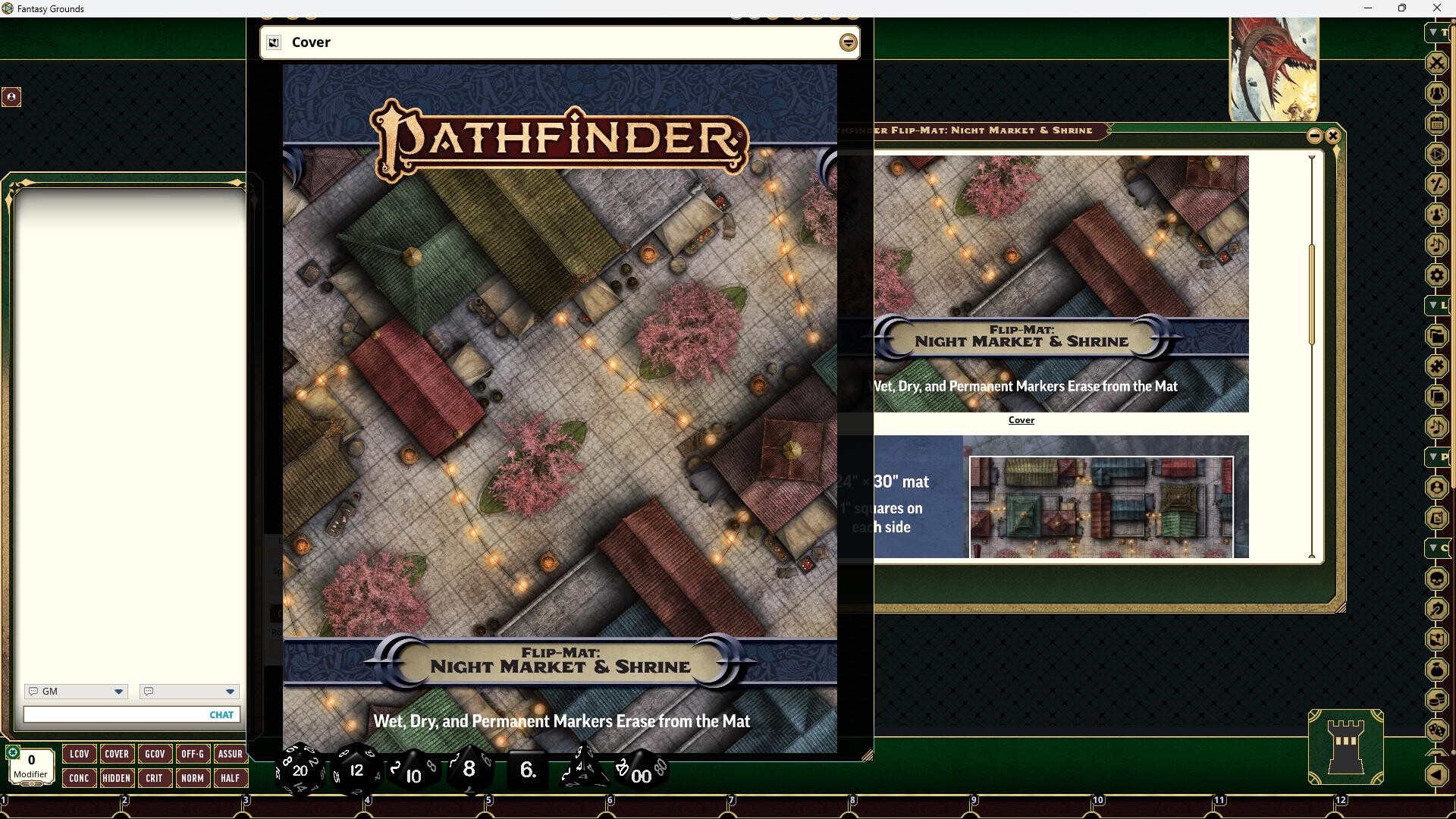Viewport: 1456px width, 819px height.
Task: Open the GM speaker dropdown
Action: click(76, 692)
